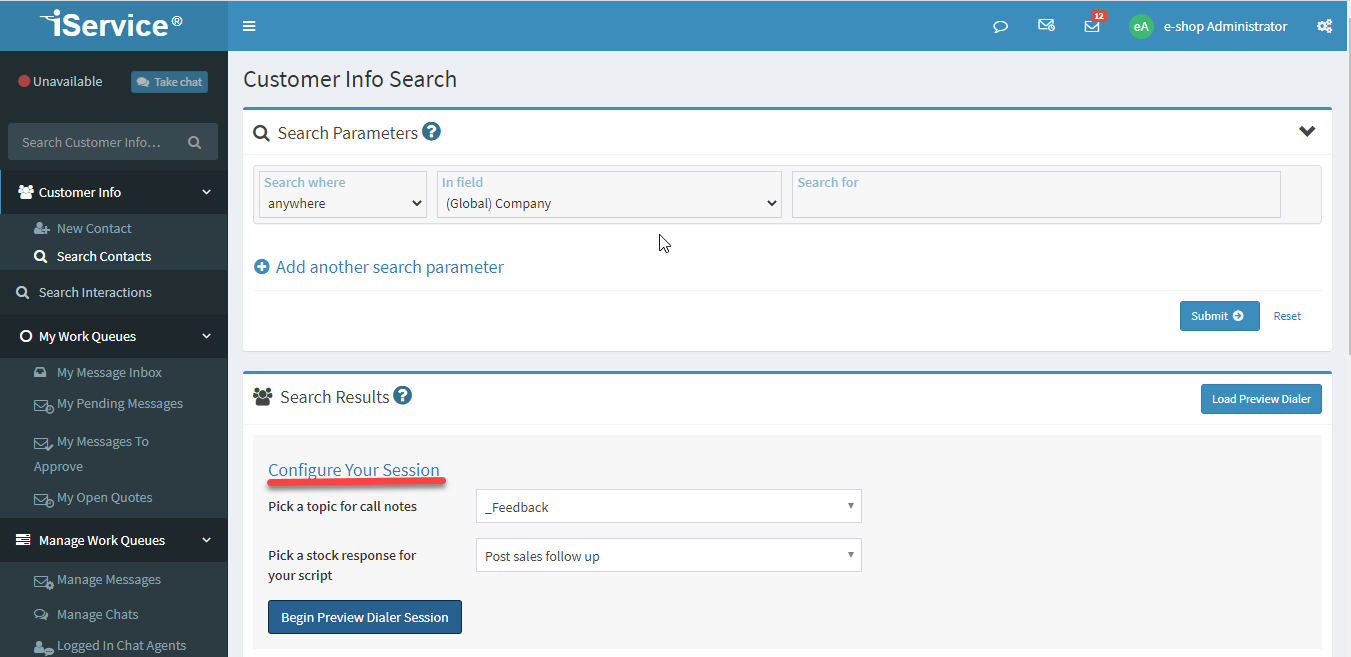This screenshot has width=1351, height=657.
Task: Open Manage Messages in sidebar
Action: [x=109, y=579]
